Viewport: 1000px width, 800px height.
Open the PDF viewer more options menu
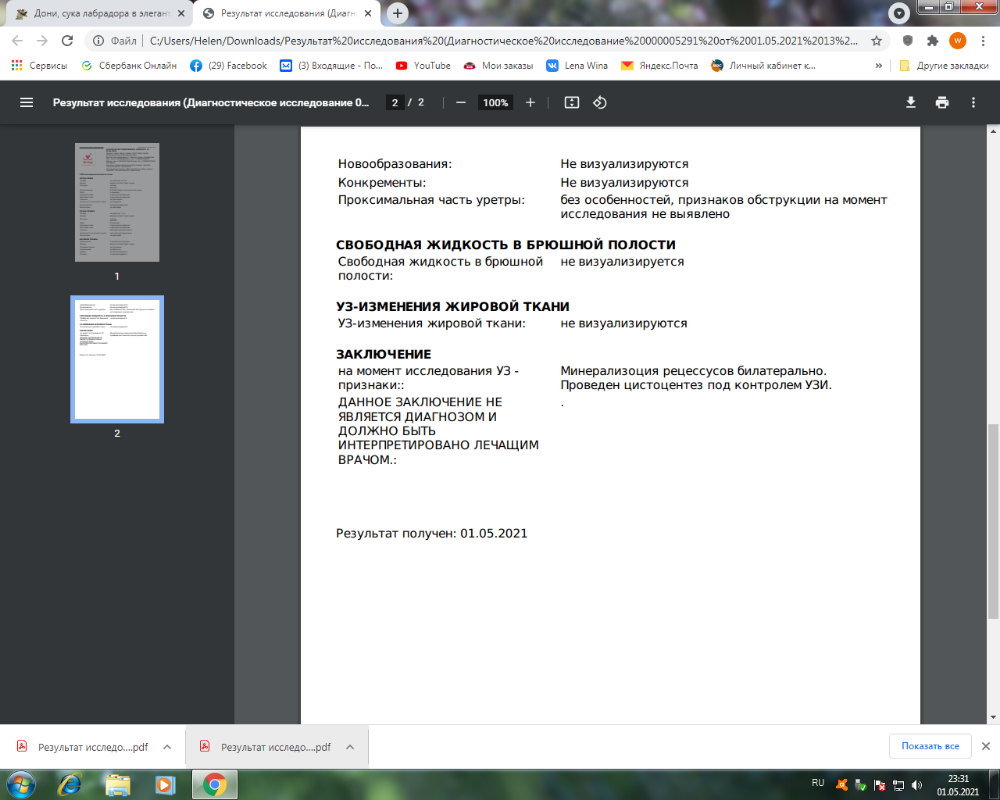pos(971,102)
